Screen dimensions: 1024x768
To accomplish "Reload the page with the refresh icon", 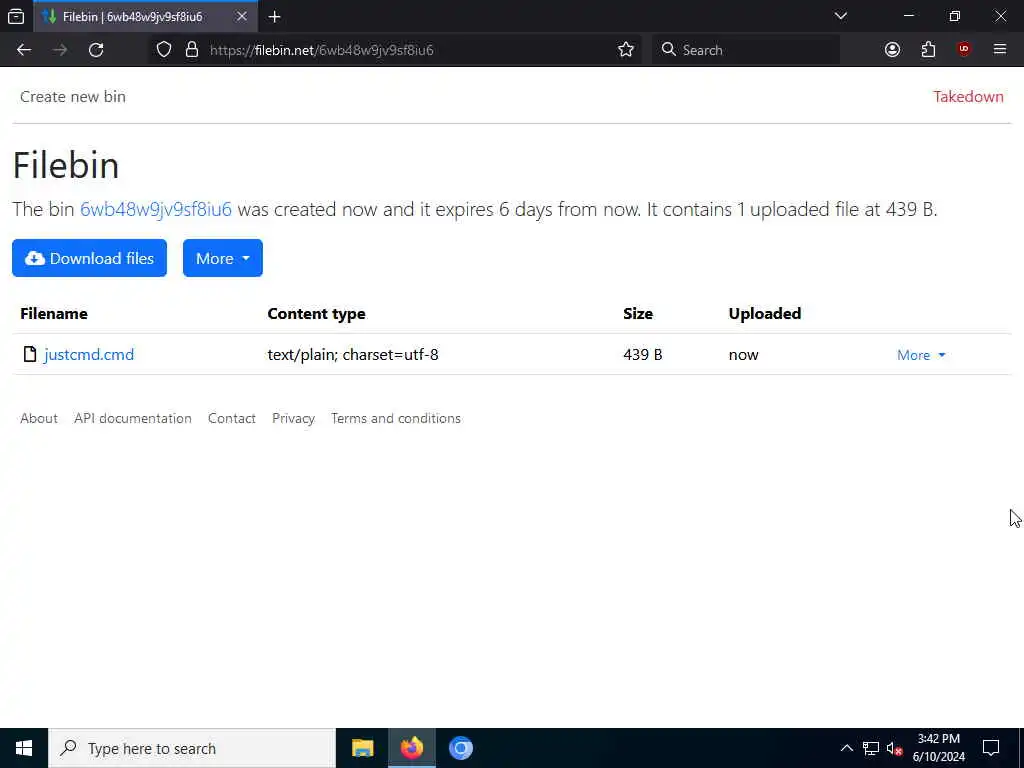I will coord(96,50).
